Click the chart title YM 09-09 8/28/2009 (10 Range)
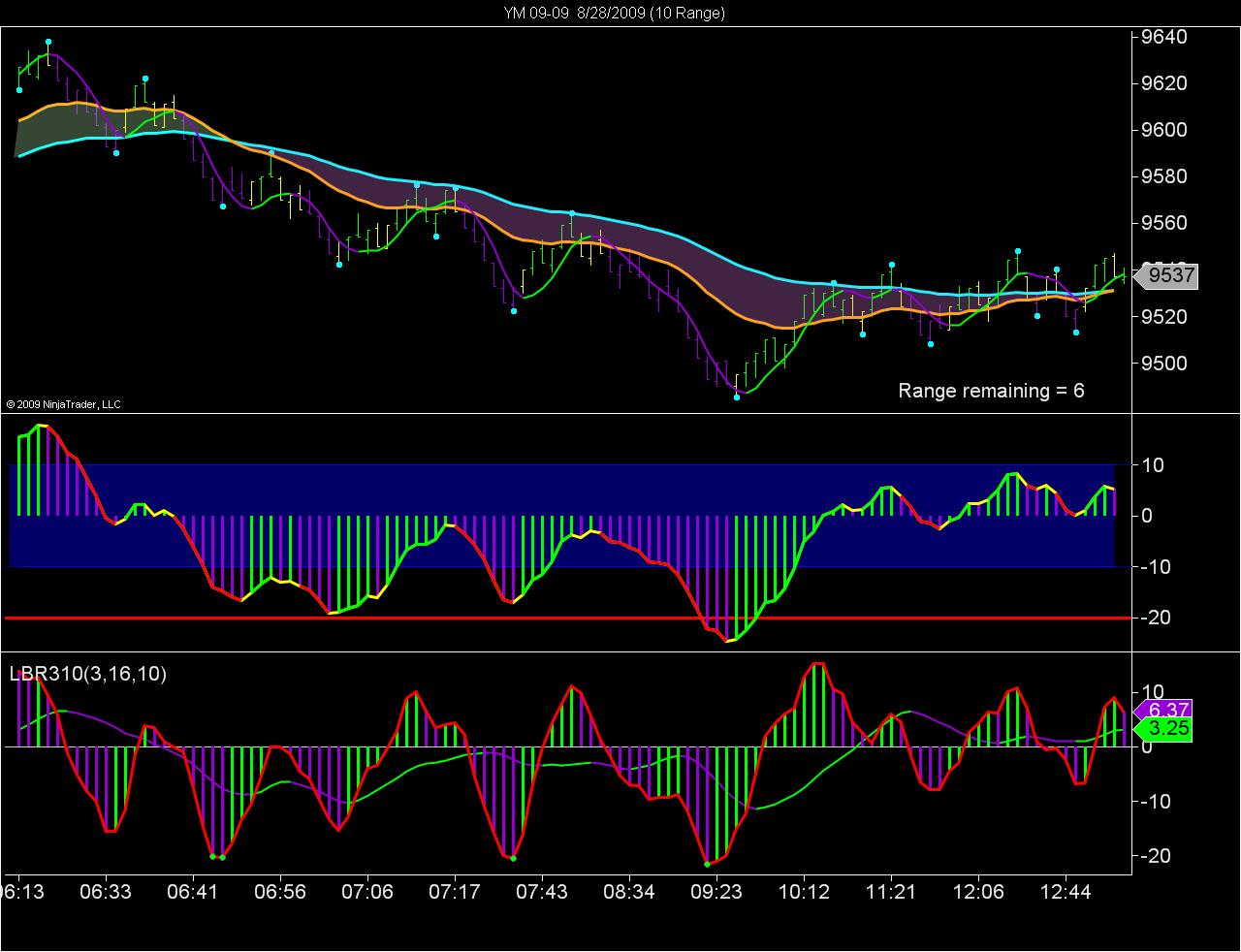 point(614,13)
